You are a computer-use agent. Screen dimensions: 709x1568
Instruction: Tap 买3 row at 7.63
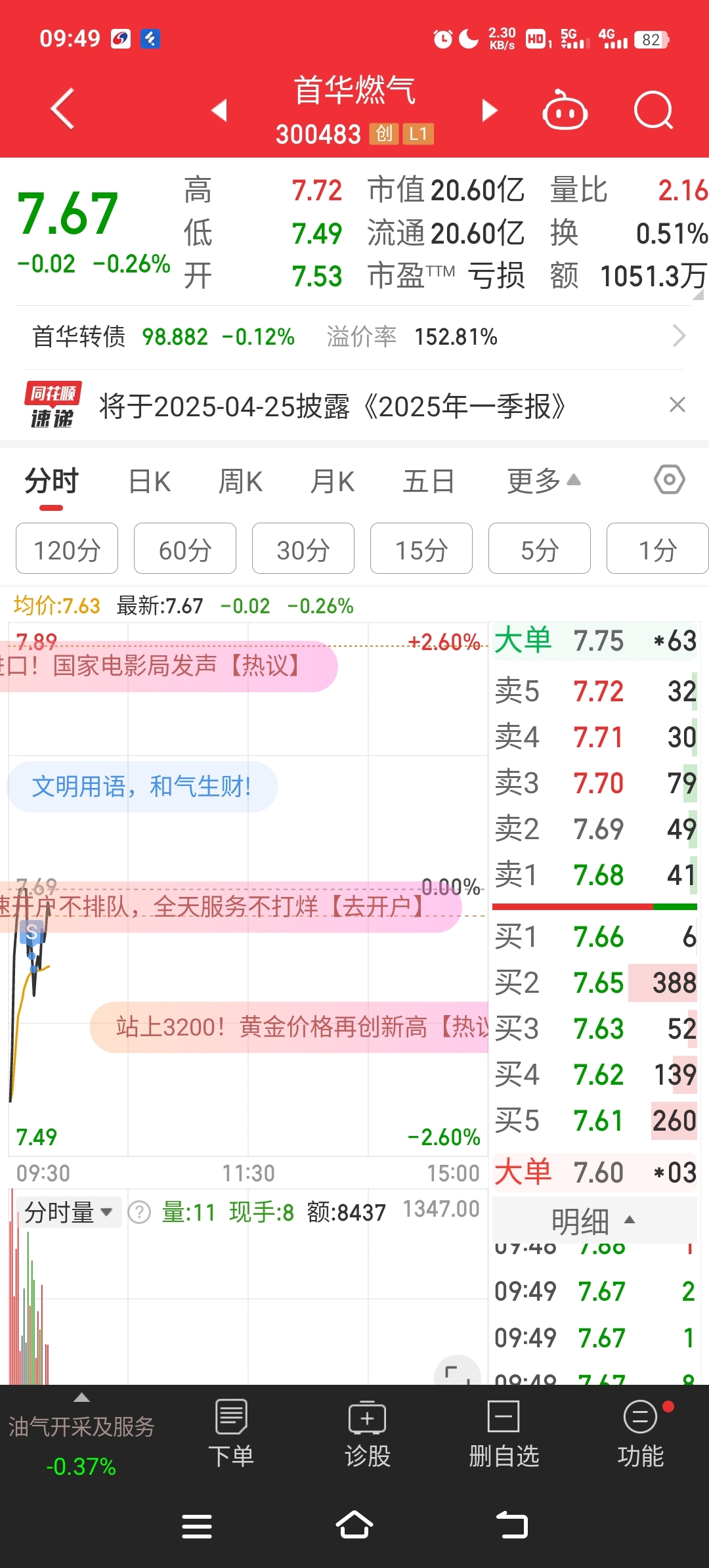tap(595, 1028)
